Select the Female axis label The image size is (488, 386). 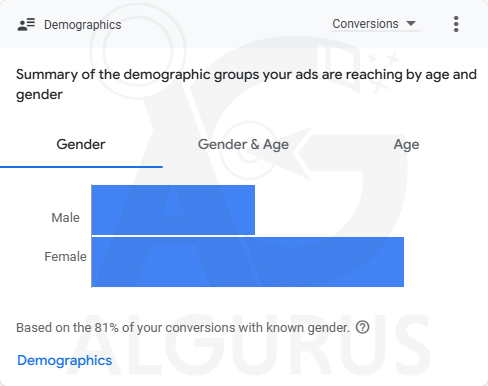click(65, 257)
